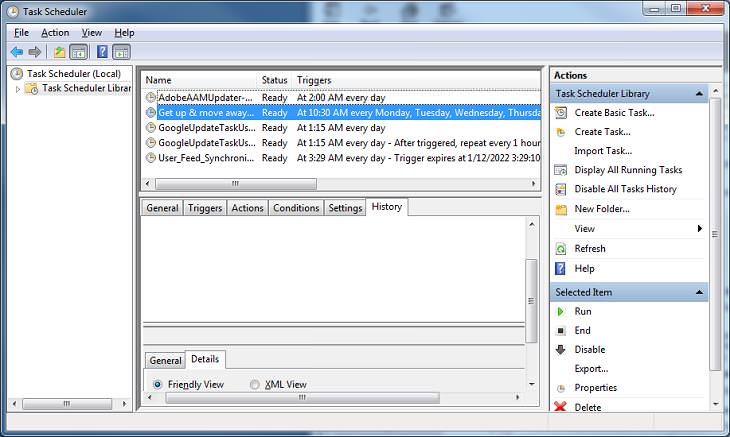Click the Create Task icon
The height and width of the screenshot is (437, 730).
tap(561, 132)
